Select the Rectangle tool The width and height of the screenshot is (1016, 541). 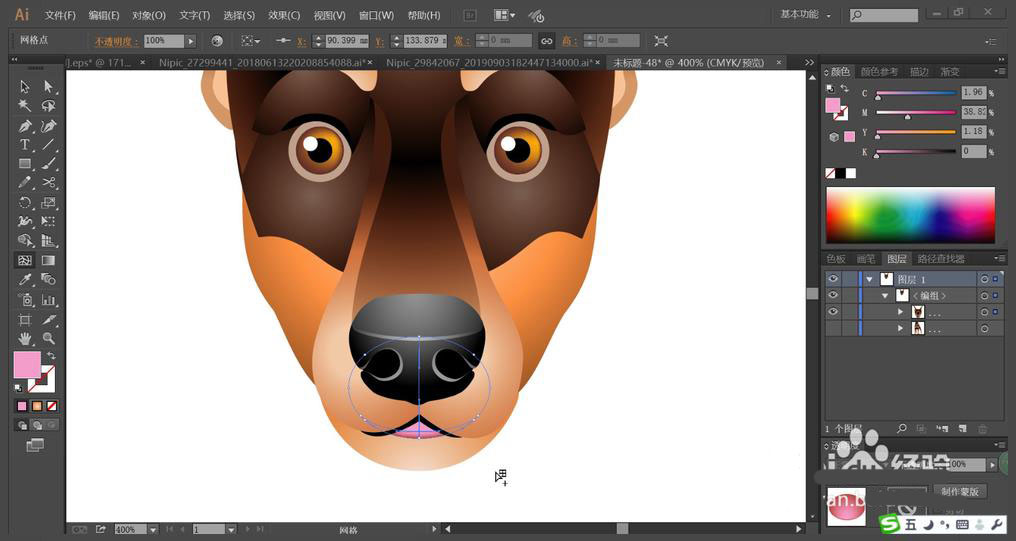tap(25, 164)
